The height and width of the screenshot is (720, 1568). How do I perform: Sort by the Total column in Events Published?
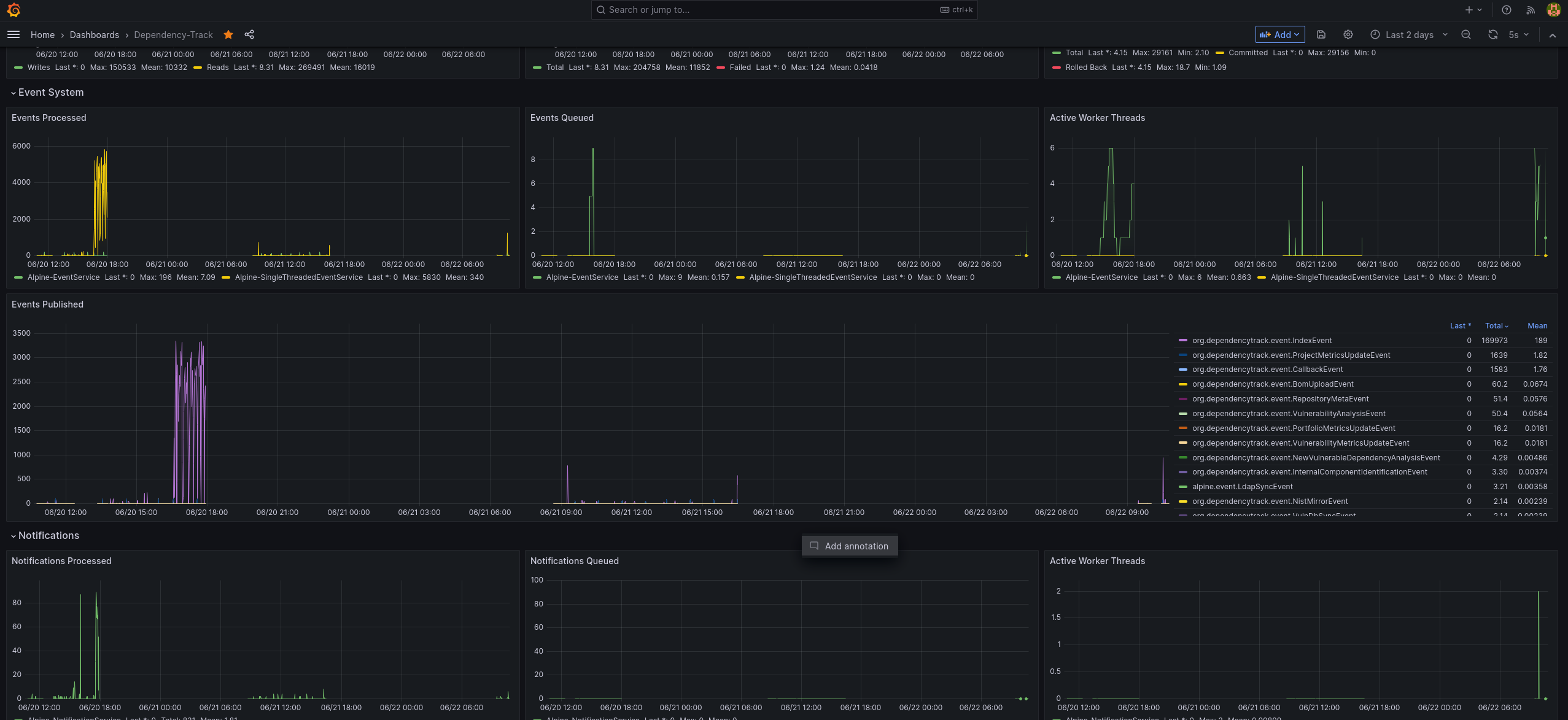tap(1494, 326)
